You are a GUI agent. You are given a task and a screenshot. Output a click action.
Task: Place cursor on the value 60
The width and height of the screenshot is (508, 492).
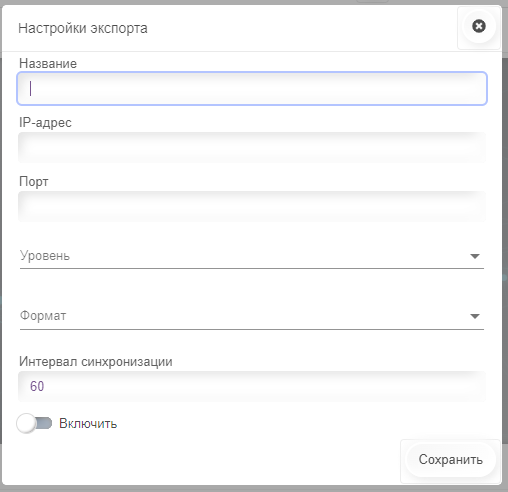[x=37, y=386]
